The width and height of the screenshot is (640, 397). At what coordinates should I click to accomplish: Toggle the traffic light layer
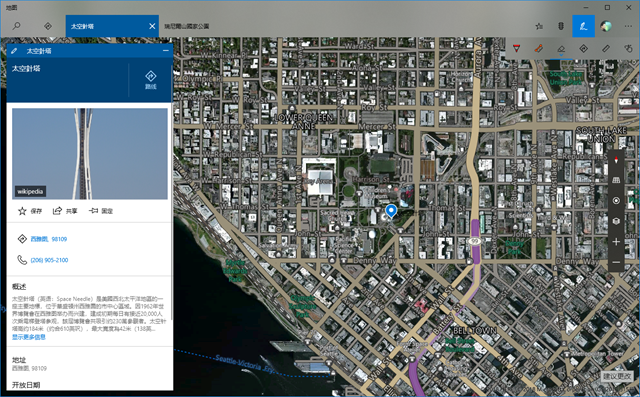point(561,26)
